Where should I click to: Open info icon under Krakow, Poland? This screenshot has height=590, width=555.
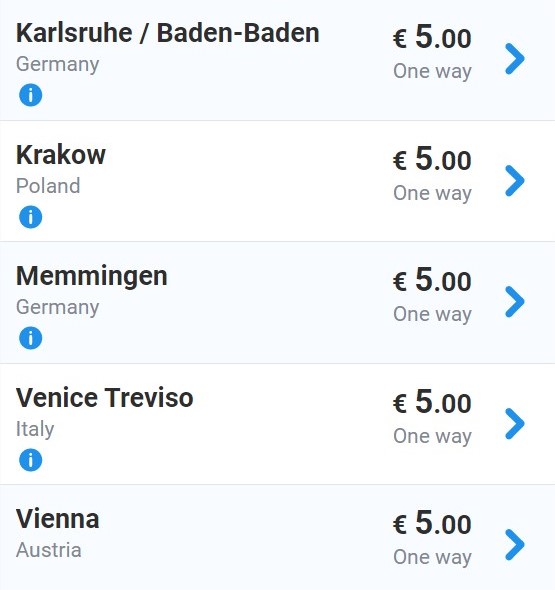coord(30,217)
